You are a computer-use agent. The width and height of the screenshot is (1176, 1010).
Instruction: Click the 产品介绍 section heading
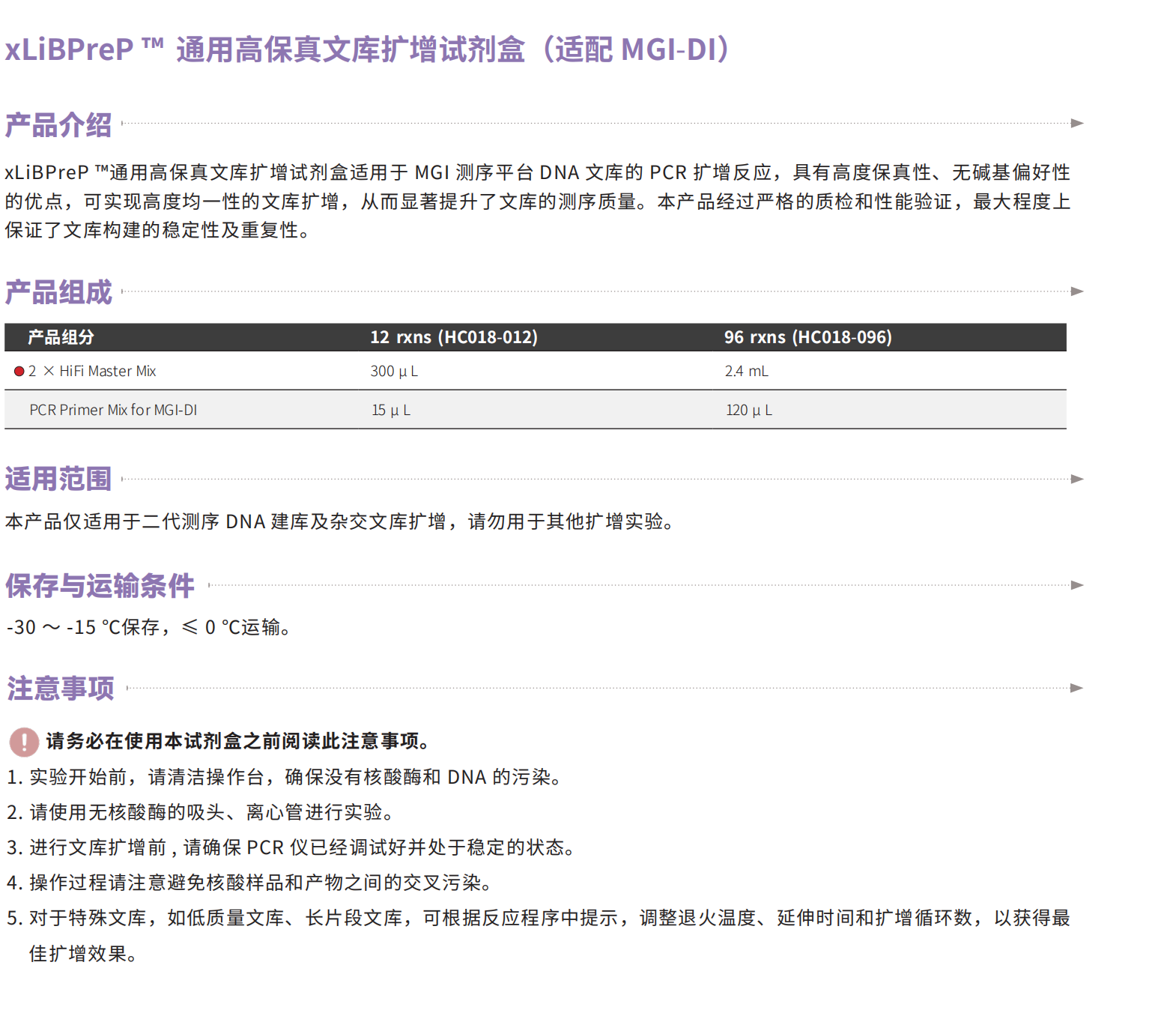point(58,124)
